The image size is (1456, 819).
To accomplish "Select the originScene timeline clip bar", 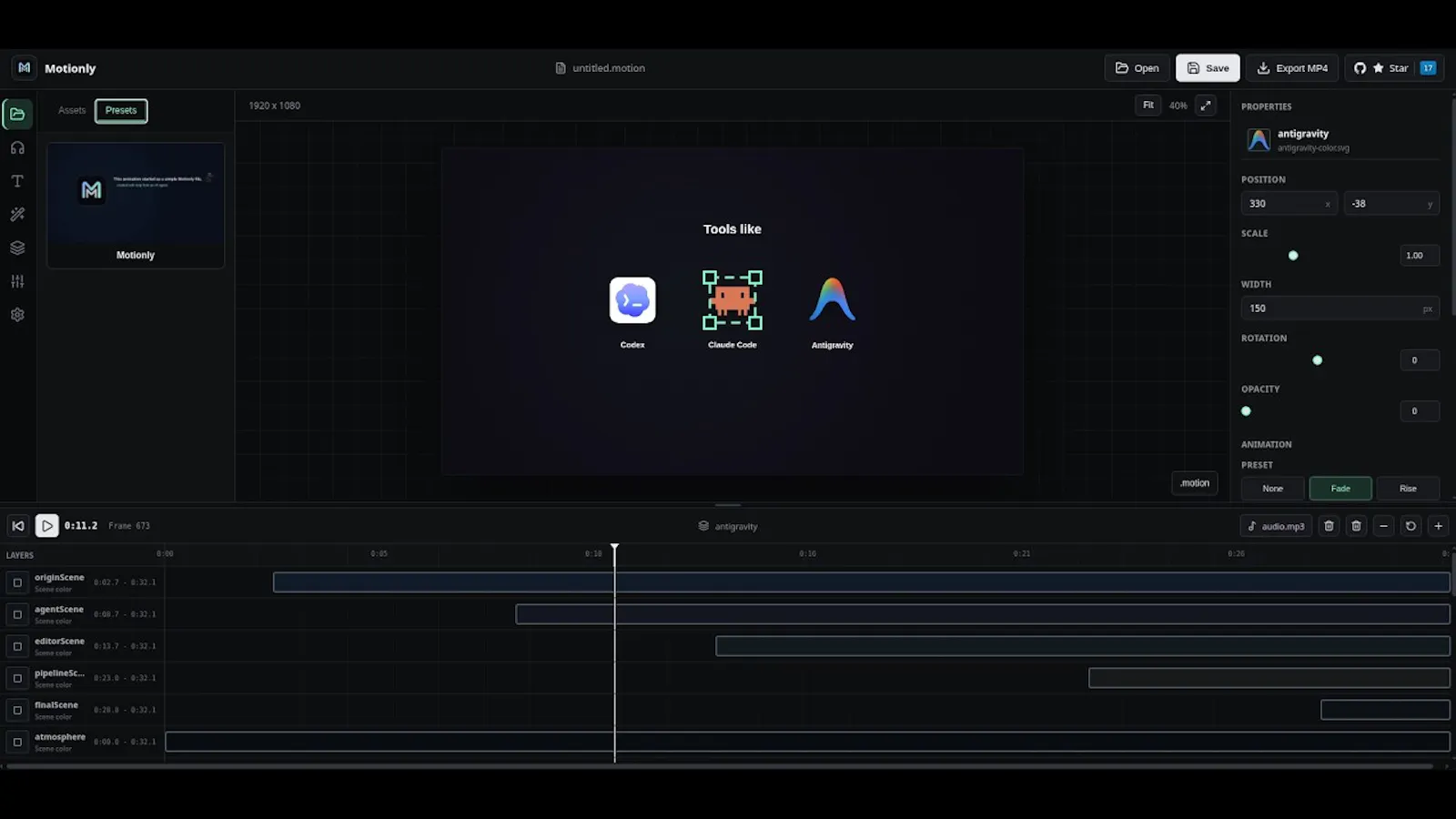I will point(862,582).
